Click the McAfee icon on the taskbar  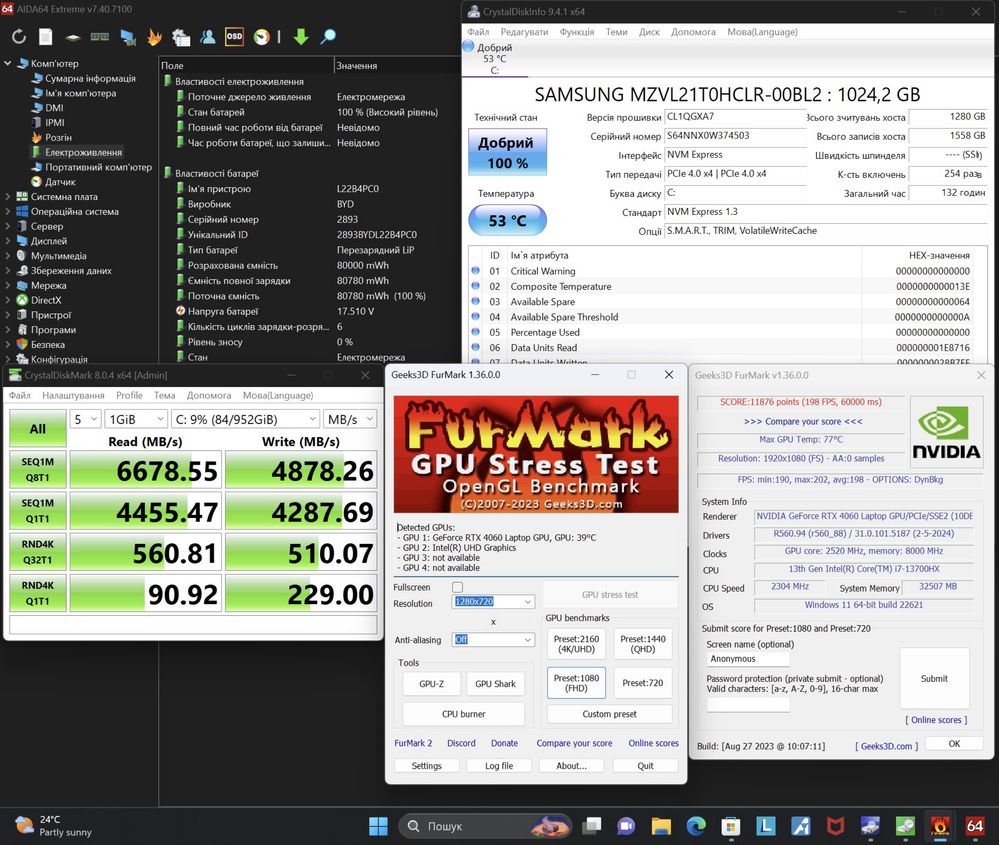(835, 826)
